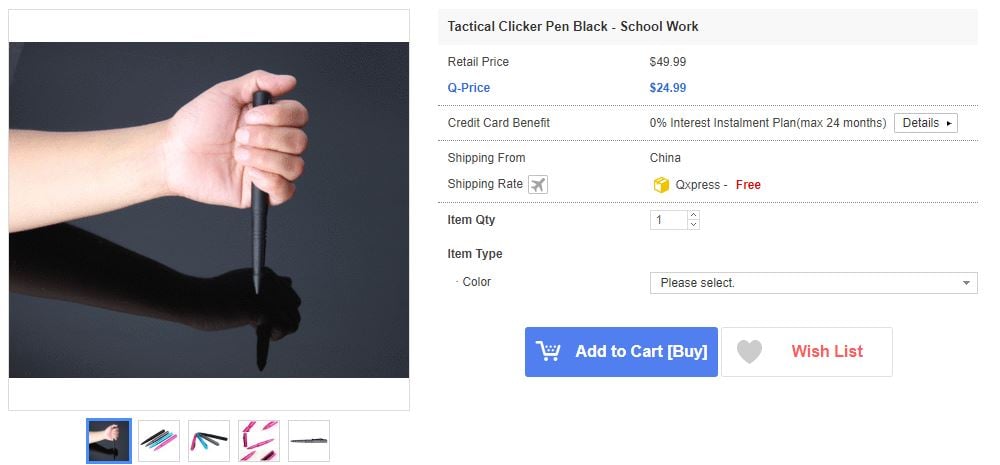Screen dimensions: 1000x465
Task: Click the main product image
Action: pyautogui.click(x=209, y=210)
